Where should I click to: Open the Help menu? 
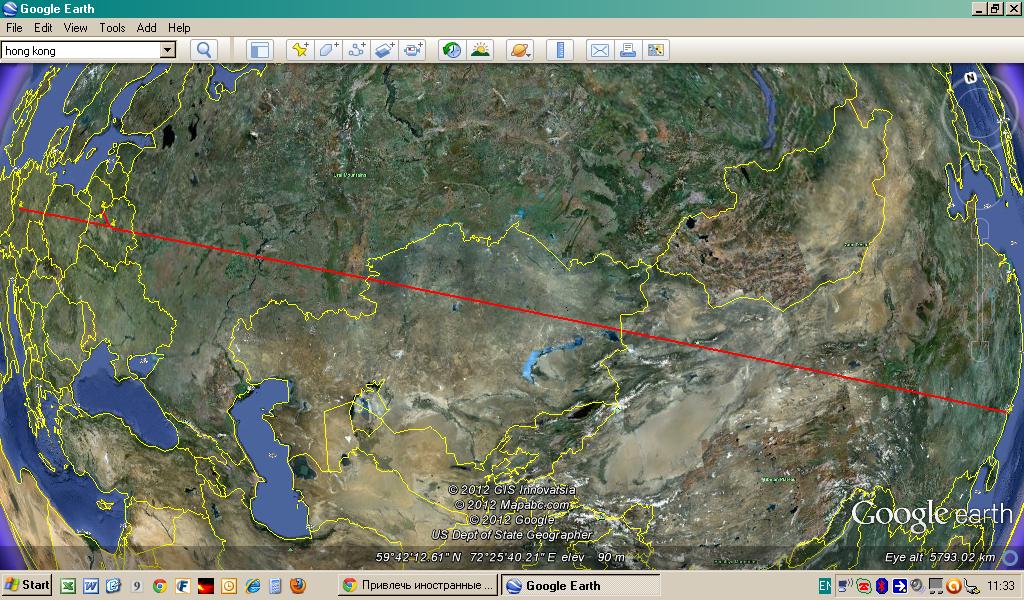tap(179, 27)
